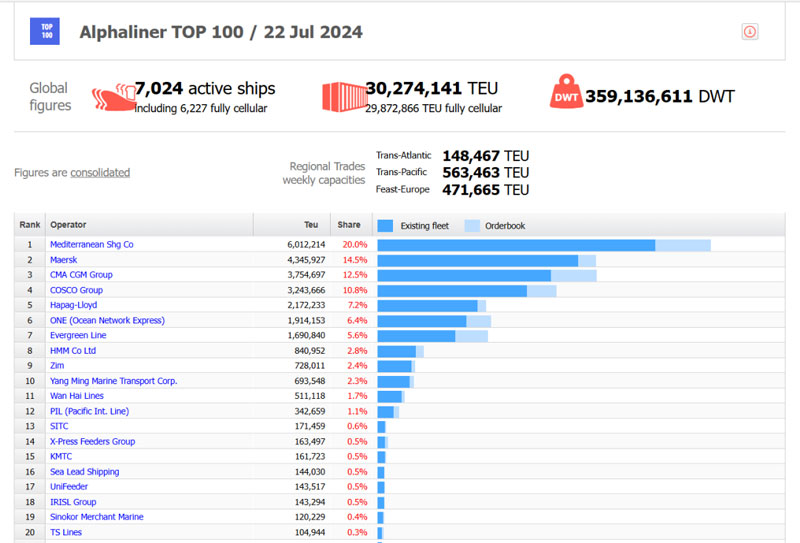Open Mediterranean Shg Co operator page
The image size is (800, 543).
91,244
